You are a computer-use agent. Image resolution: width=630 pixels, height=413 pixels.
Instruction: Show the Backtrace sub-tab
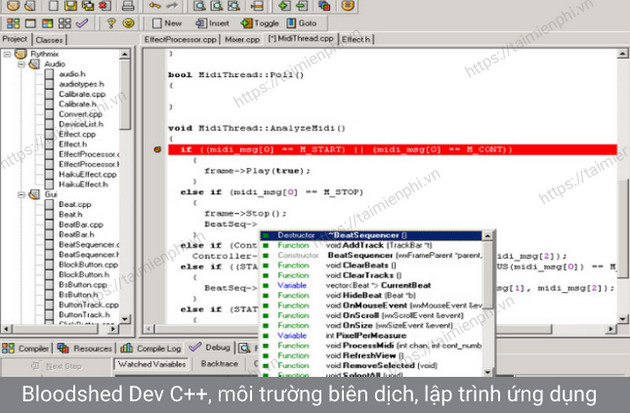click(219, 364)
